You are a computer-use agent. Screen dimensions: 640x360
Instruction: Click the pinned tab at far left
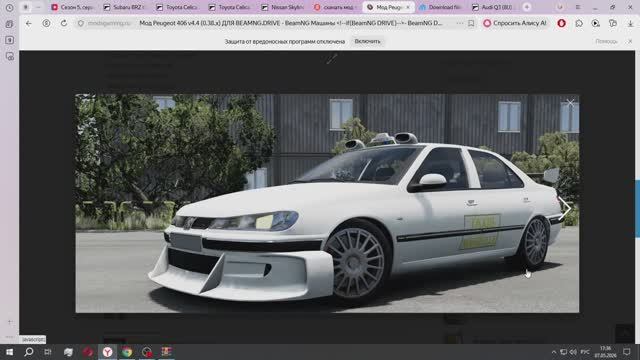click(26, 7)
